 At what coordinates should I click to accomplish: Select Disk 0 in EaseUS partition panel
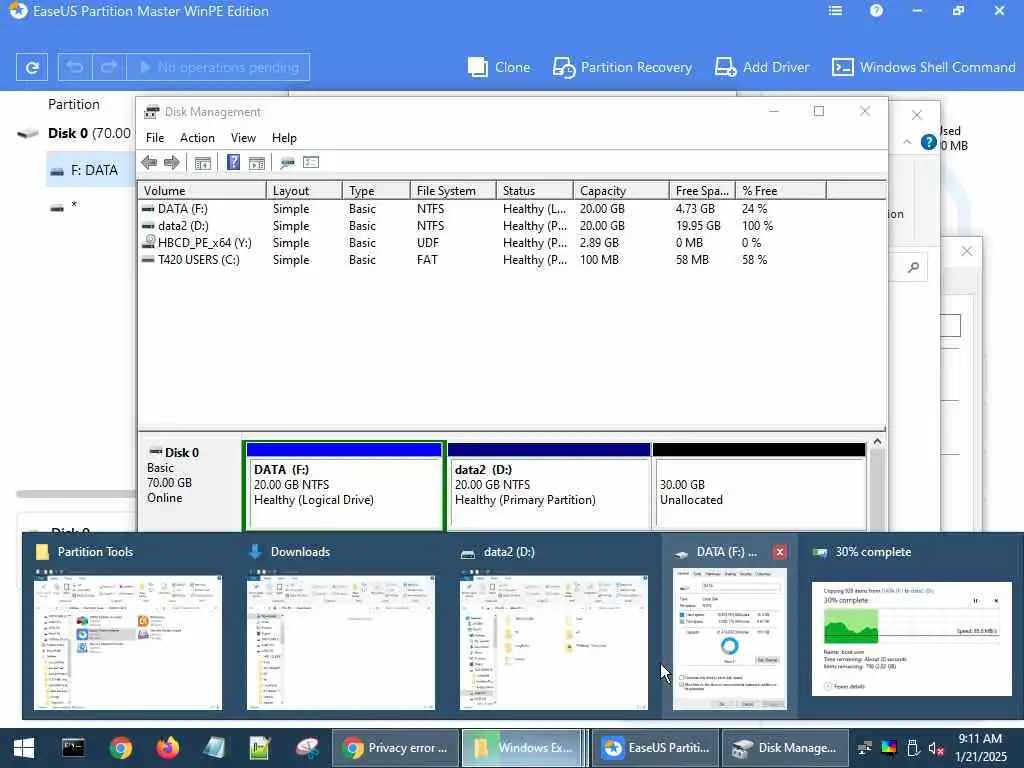click(77, 133)
